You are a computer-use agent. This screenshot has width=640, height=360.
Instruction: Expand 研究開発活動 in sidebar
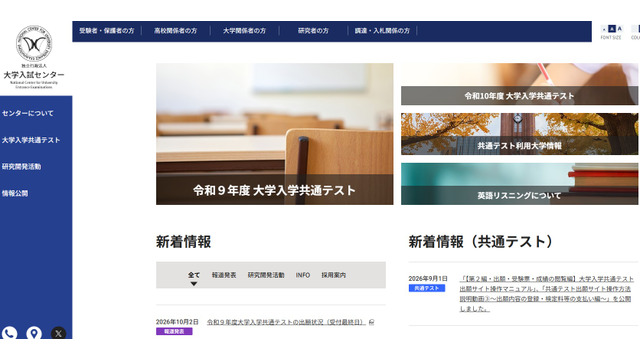pos(21,167)
